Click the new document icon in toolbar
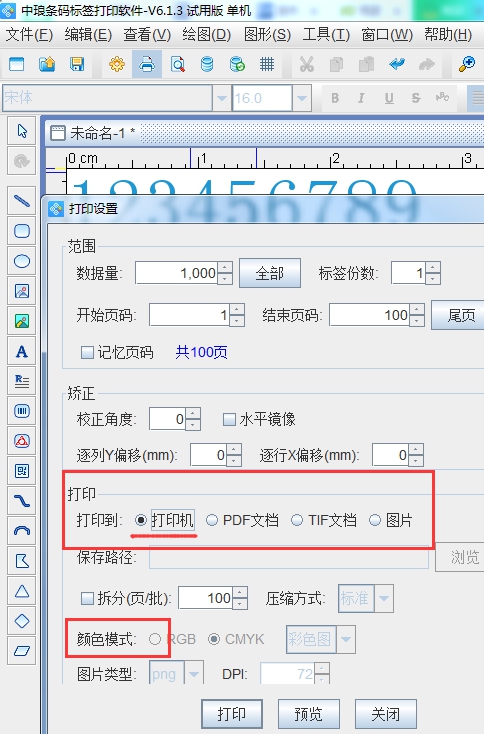The height and width of the screenshot is (734, 484). tap(17, 64)
